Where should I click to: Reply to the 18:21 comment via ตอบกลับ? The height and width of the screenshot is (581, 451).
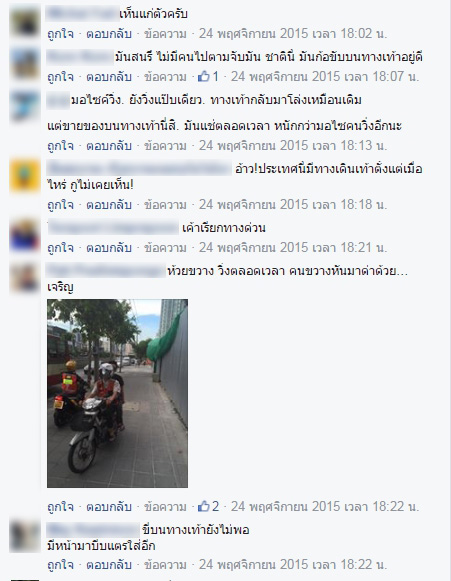pyautogui.click(x=109, y=248)
